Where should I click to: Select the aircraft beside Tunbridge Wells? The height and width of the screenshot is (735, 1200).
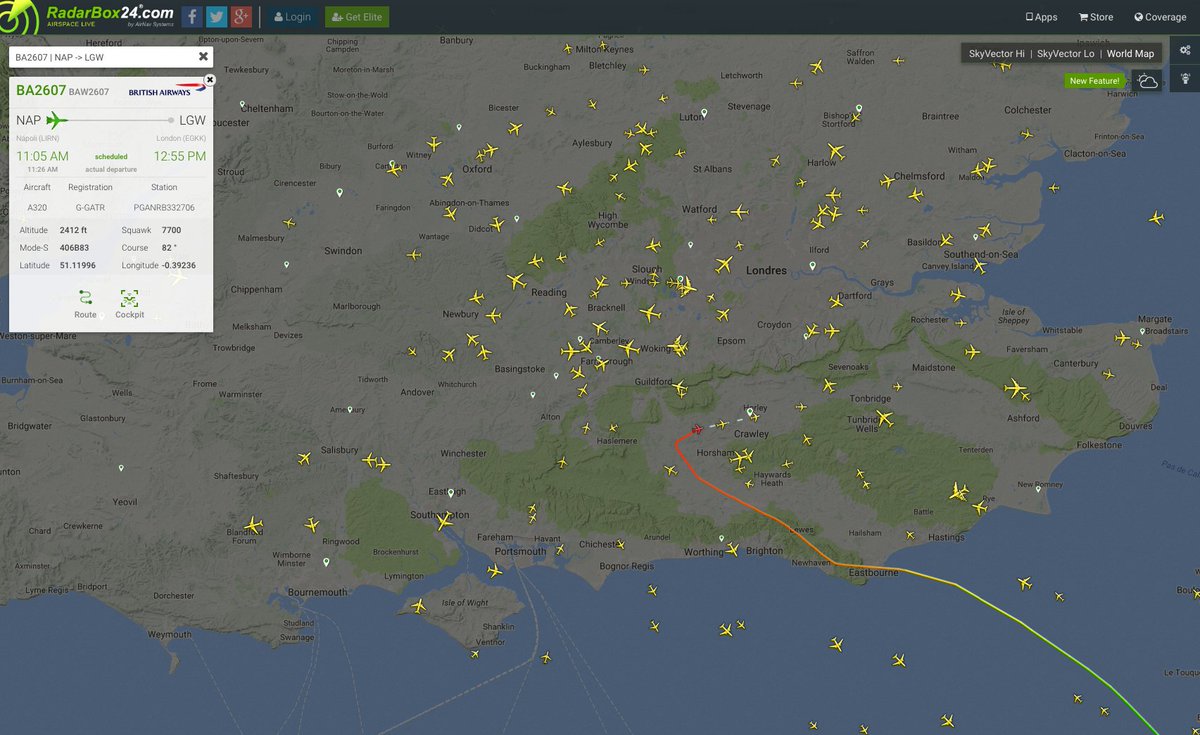(884, 418)
